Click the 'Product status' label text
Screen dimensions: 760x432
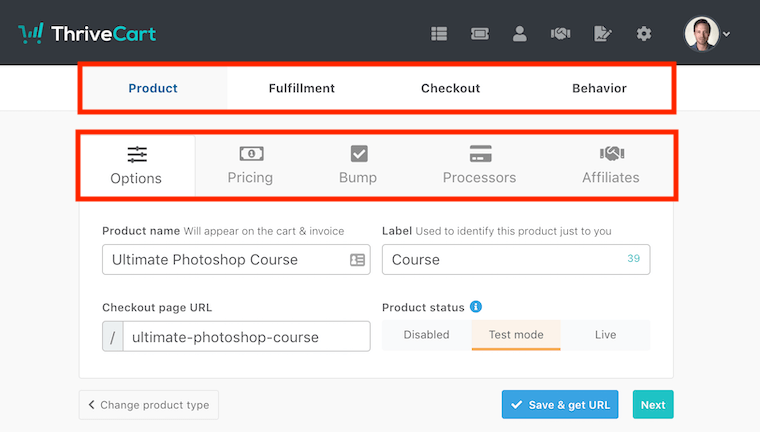(x=423, y=307)
